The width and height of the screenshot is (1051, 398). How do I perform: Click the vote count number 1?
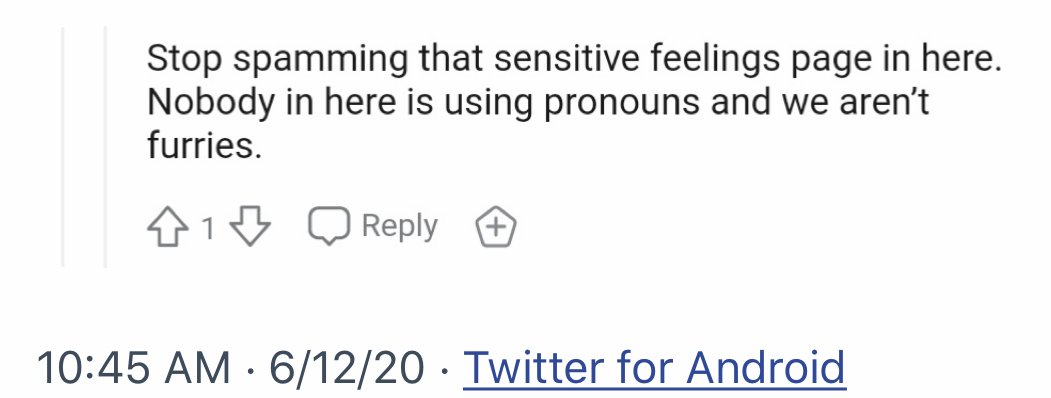(x=208, y=228)
